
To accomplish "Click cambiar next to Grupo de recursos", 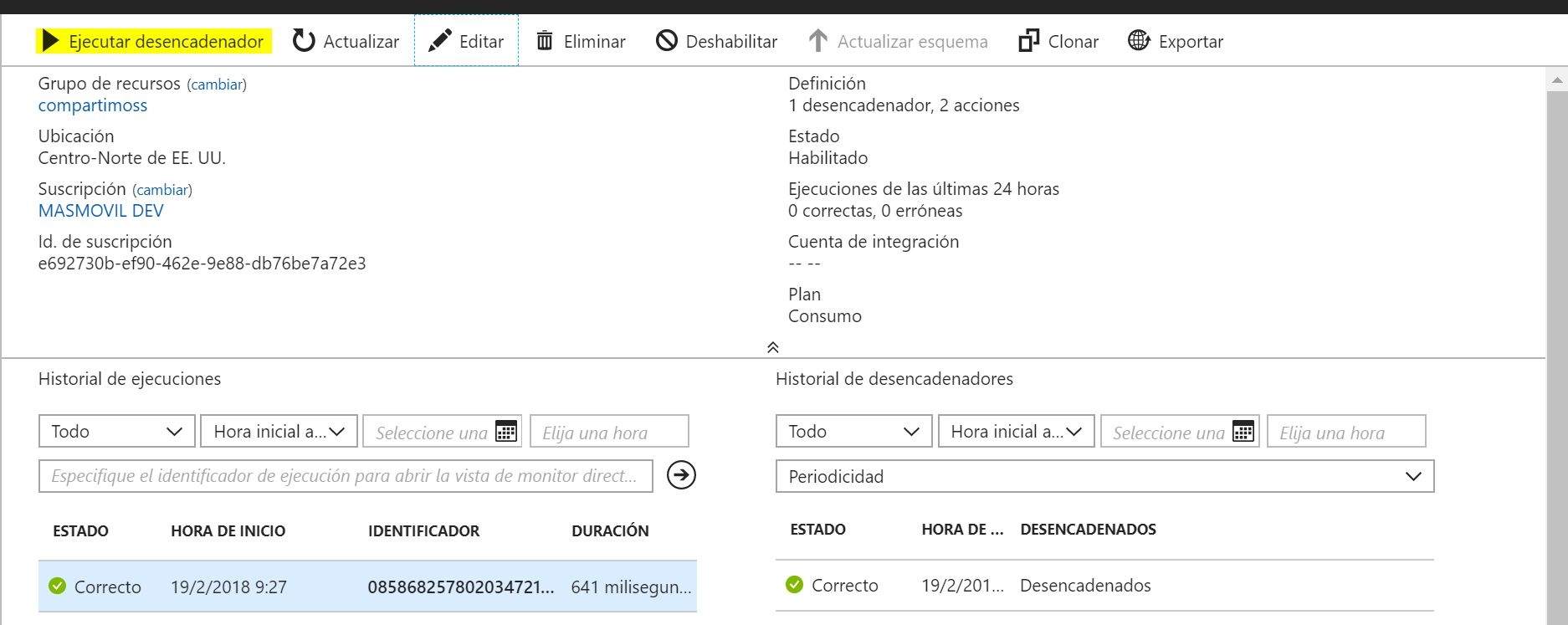I will 217,85.
